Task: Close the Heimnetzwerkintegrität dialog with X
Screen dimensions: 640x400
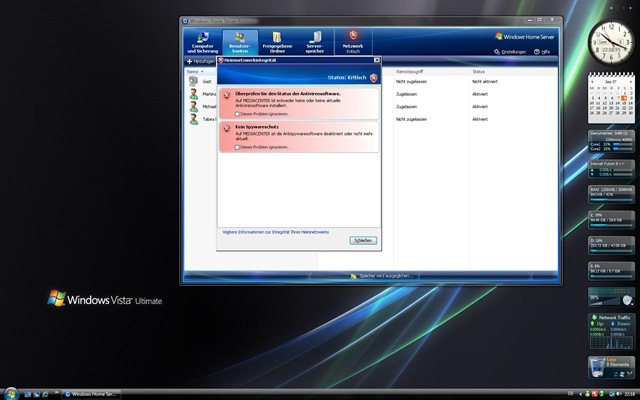Action: [x=377, y=60]
